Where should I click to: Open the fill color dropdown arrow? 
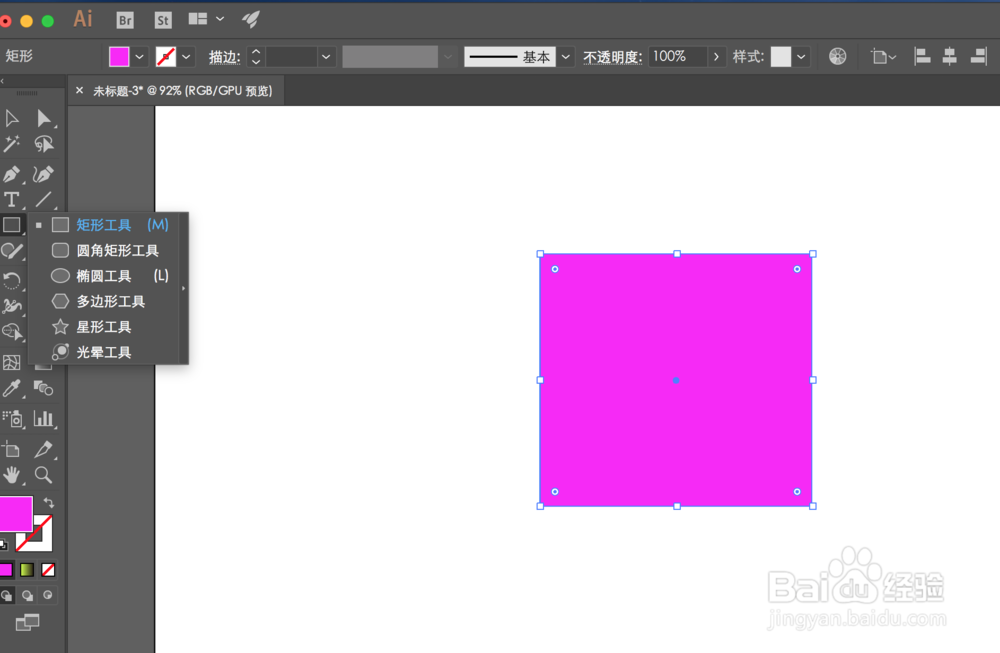coord(140,57)
